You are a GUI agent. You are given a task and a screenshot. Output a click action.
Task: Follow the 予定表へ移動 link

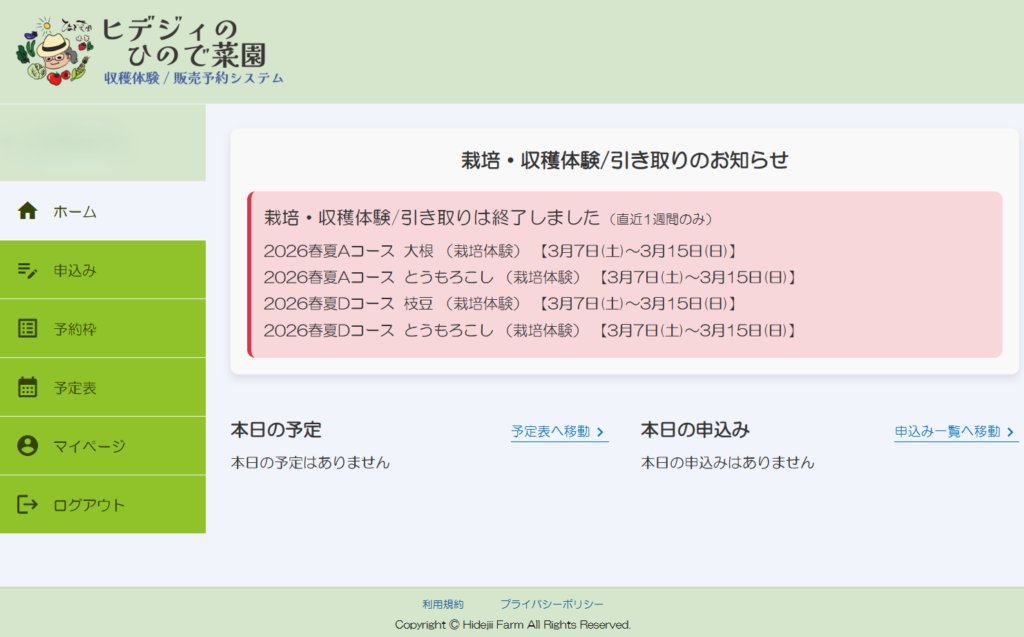tap(550, 432)
